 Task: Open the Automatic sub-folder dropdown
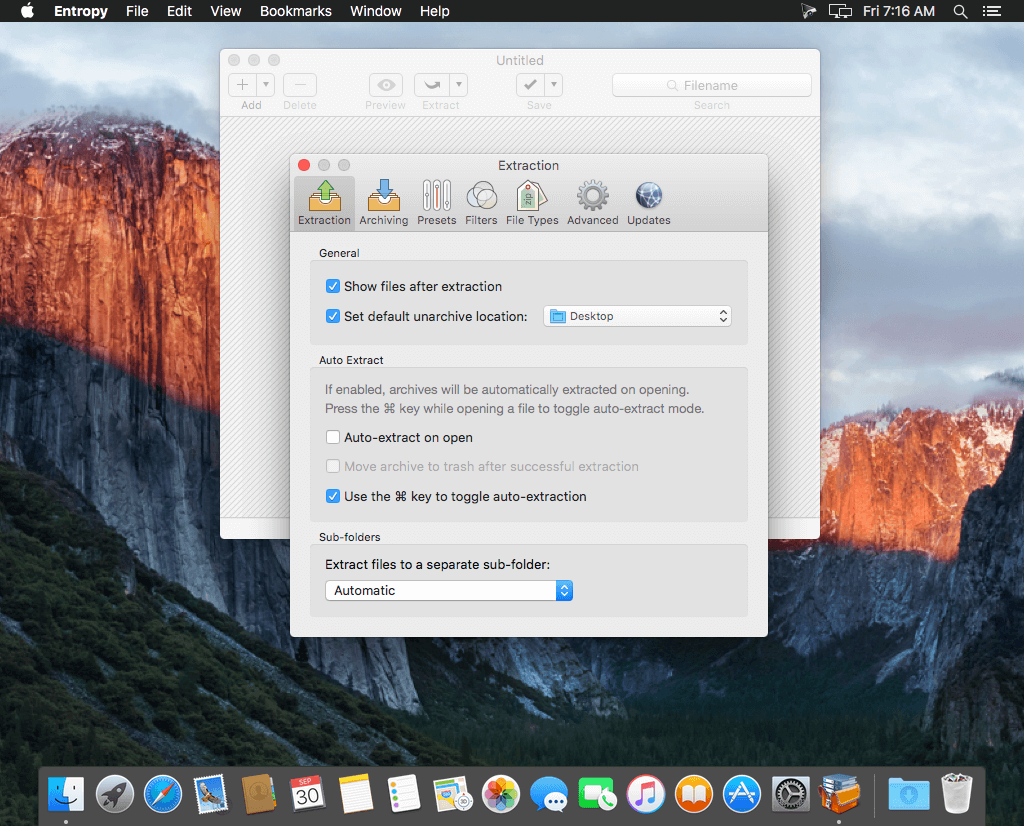(449, 590)
